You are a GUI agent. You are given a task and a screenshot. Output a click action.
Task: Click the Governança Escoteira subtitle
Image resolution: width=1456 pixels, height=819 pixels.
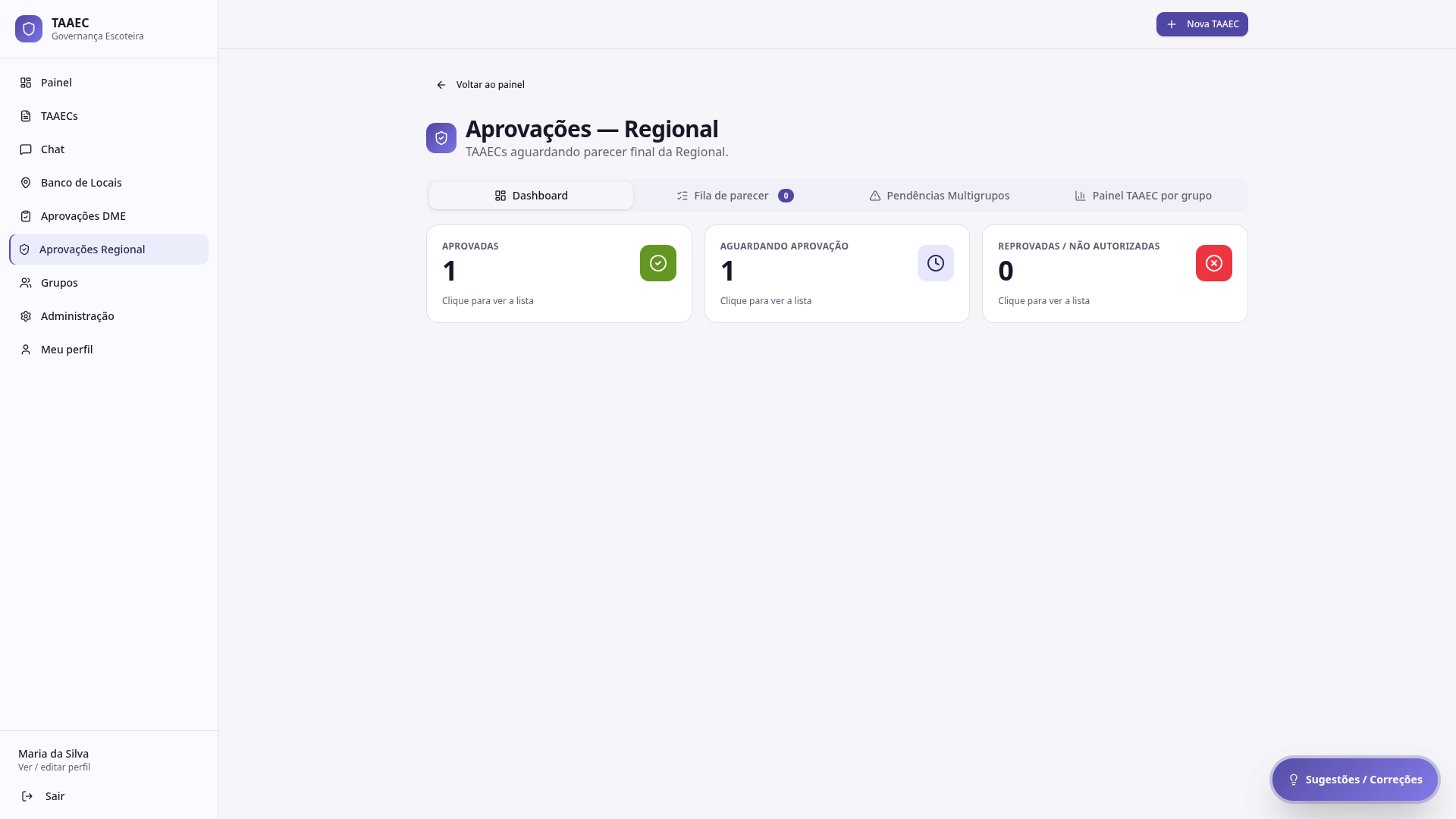pyautogui.click(x=98, y=36)
